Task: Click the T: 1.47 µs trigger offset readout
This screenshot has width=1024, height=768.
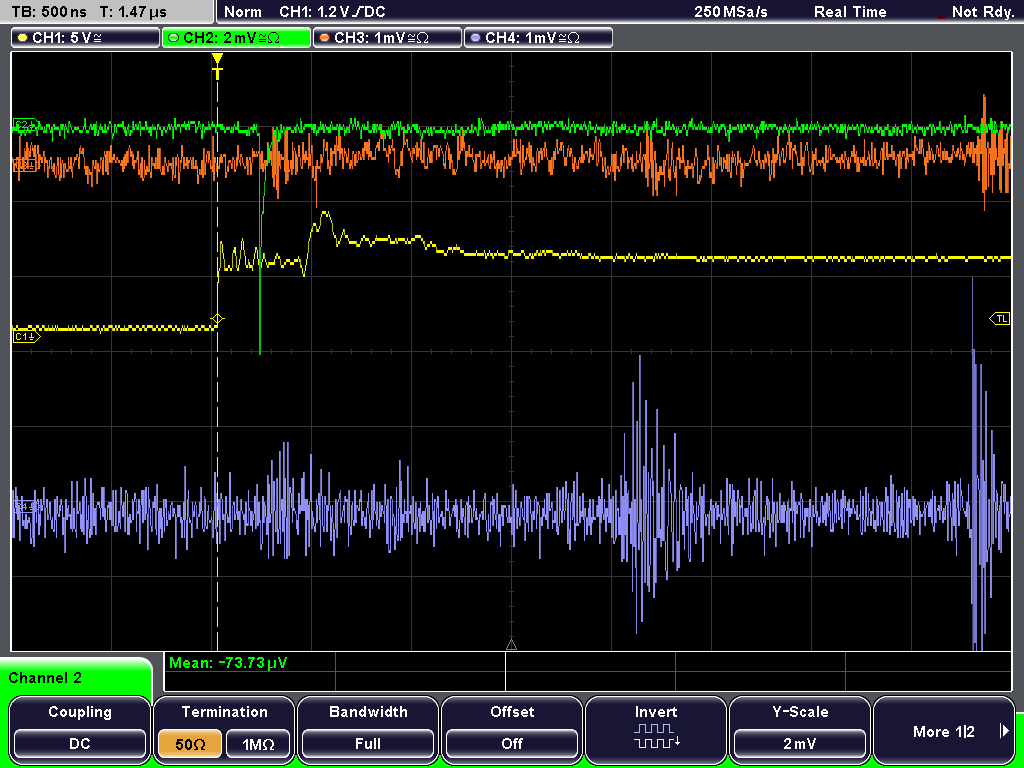Action: [133, 12]
